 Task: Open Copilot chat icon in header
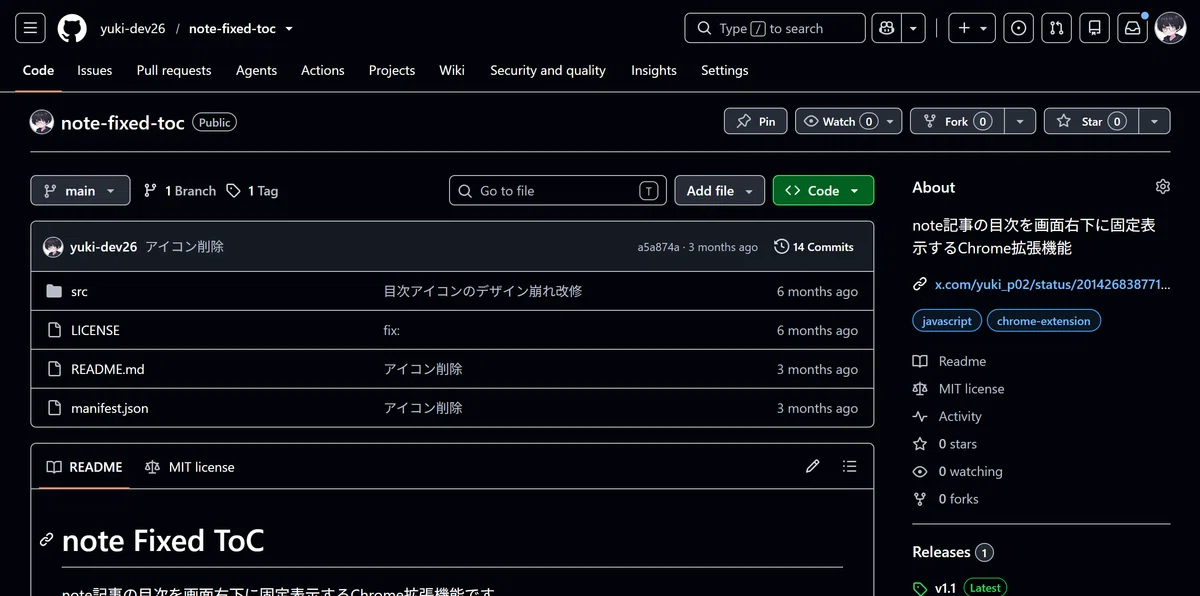pos(886,28)
